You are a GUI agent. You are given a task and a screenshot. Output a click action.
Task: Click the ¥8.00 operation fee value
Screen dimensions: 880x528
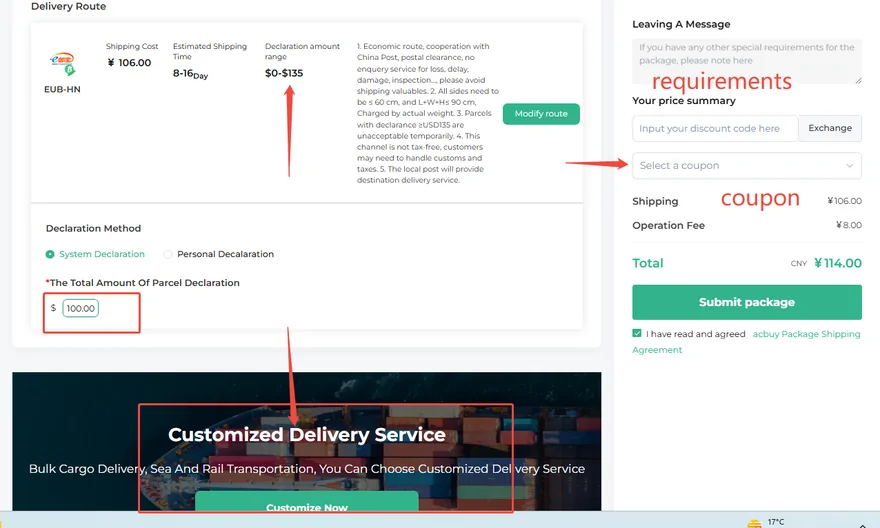pyautogui.click(x=849, y=225)
